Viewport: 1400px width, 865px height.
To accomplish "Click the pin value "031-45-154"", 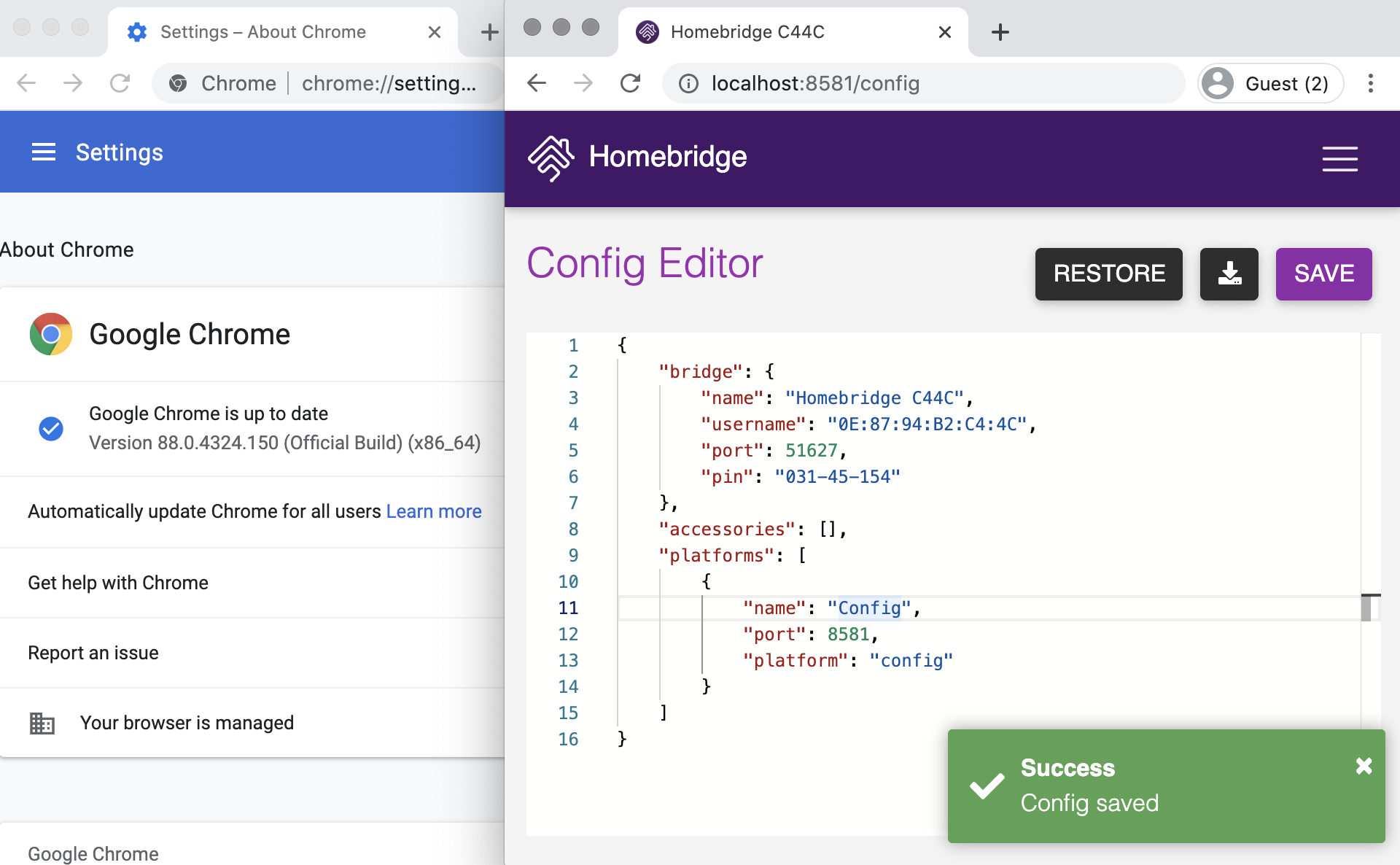I will [x=837, y=477].
